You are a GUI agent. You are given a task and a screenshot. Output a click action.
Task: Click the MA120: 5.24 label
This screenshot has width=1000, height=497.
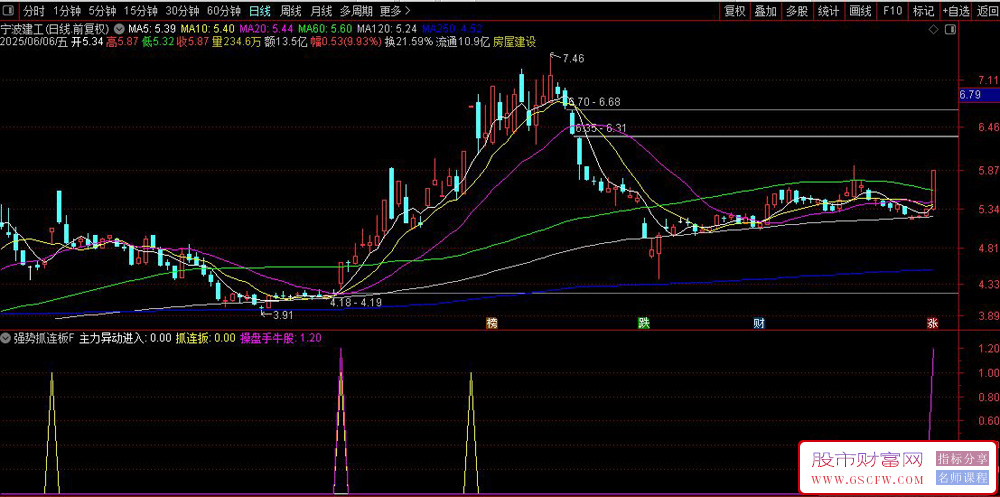(387, 29)
